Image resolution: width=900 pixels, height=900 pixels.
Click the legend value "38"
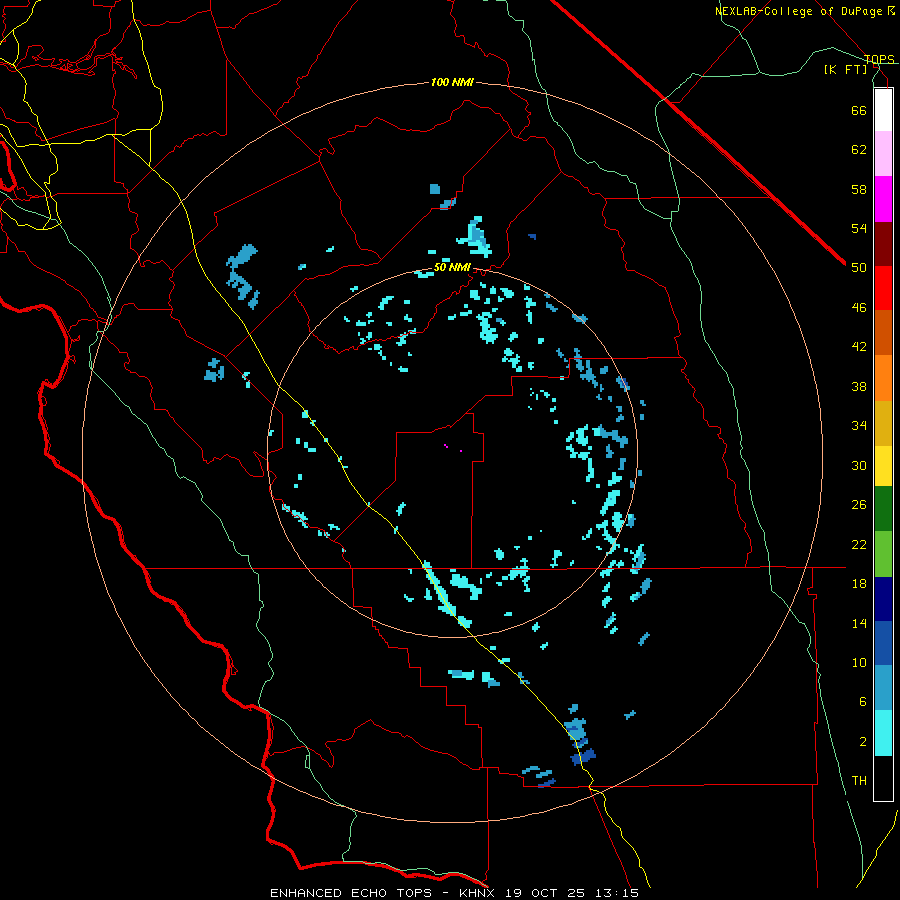[x=859, y=386]
